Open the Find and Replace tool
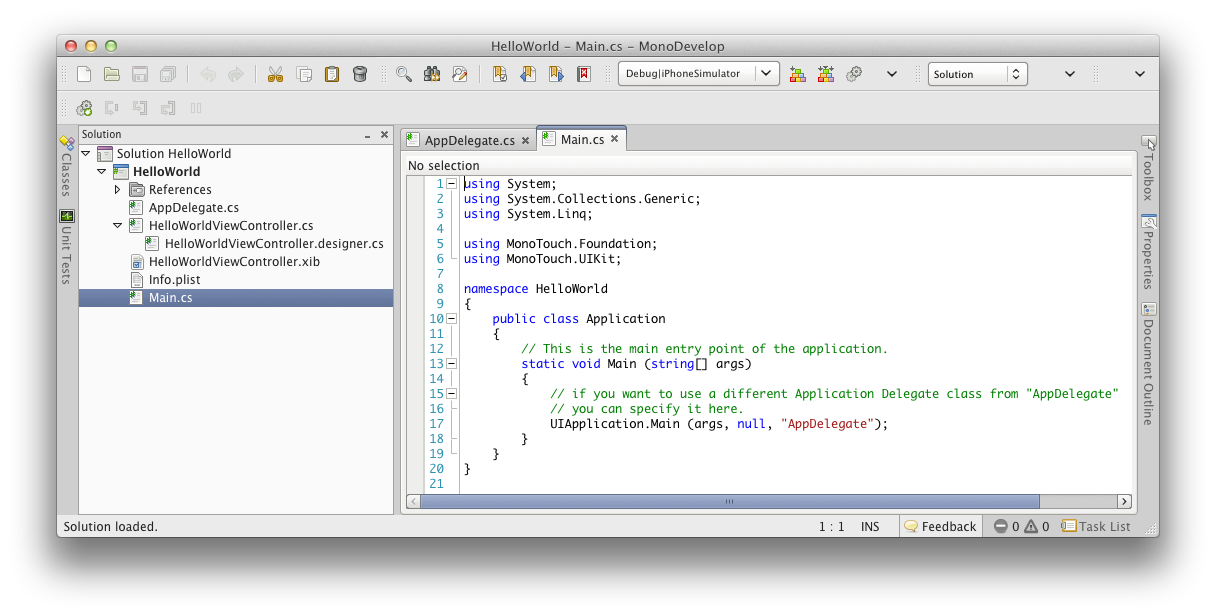The image size is (1216, 616). (x=459, y=73)
